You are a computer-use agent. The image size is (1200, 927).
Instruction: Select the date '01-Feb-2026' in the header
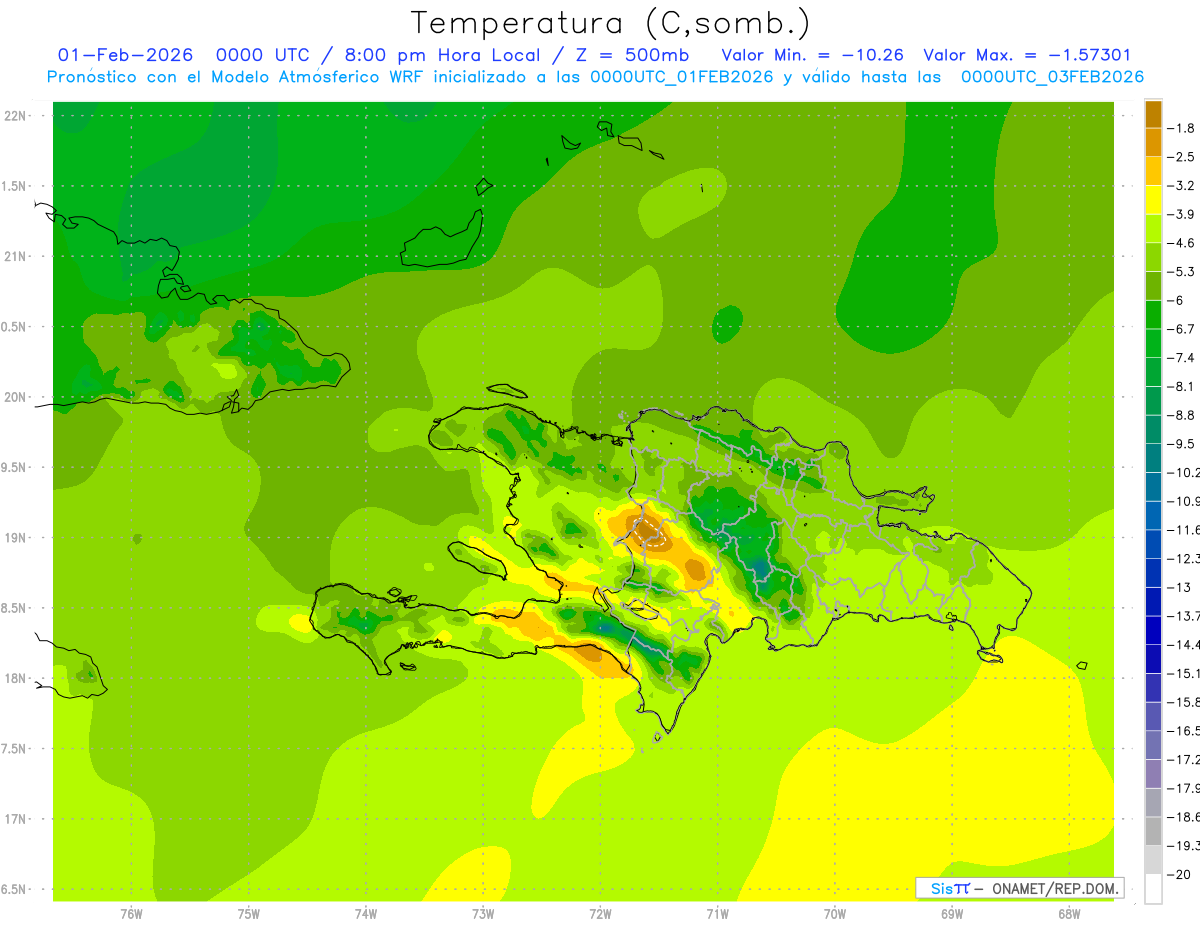point(125,55)
